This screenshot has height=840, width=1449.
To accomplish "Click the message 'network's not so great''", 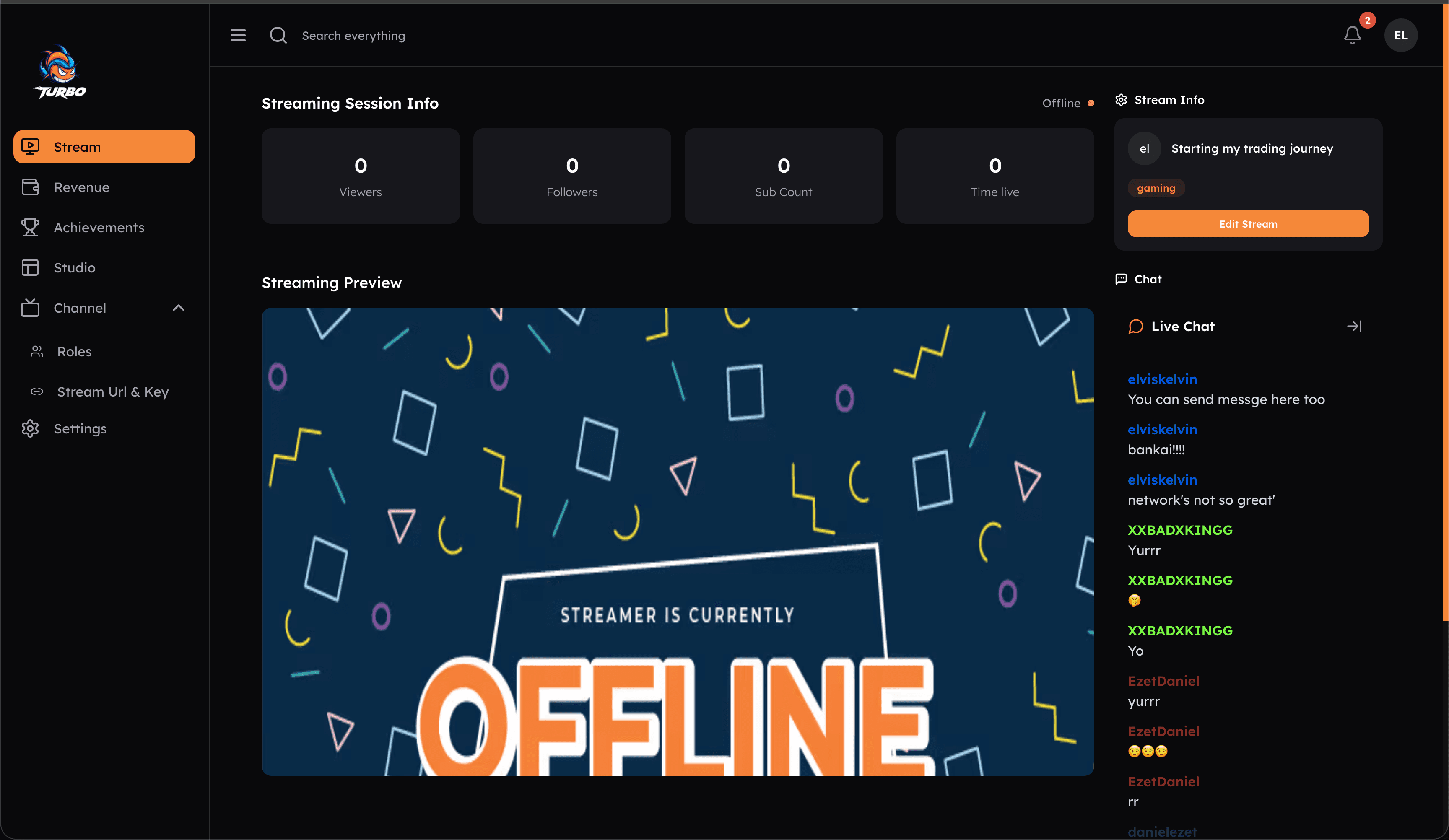I will click(1201, 500).
